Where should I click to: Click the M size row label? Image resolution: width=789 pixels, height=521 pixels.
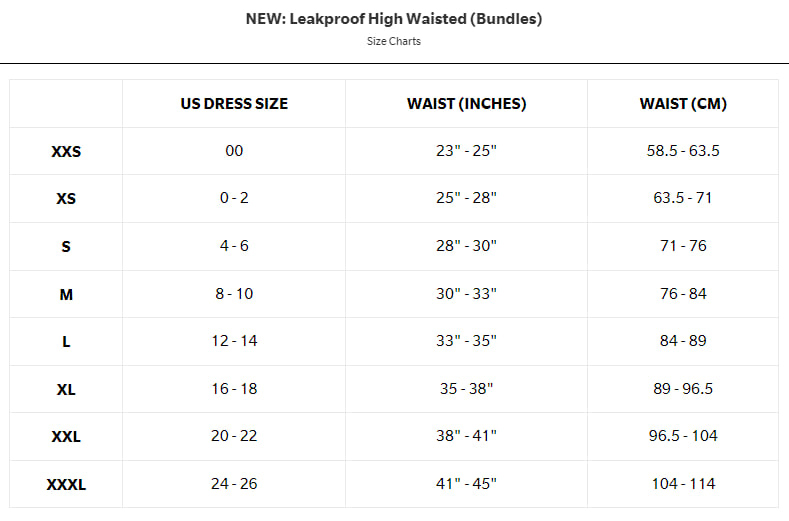[x=66, y=294]
